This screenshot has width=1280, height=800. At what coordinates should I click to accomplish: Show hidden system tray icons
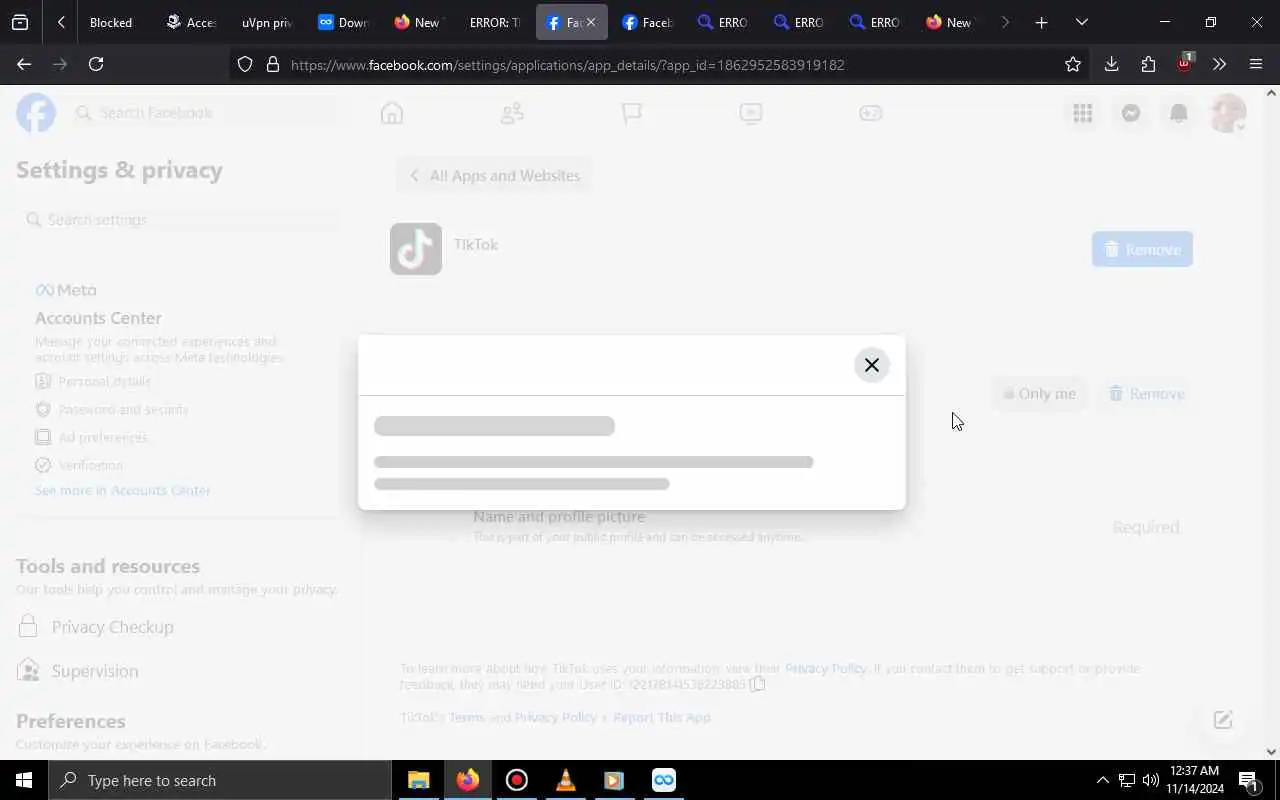1102,780
